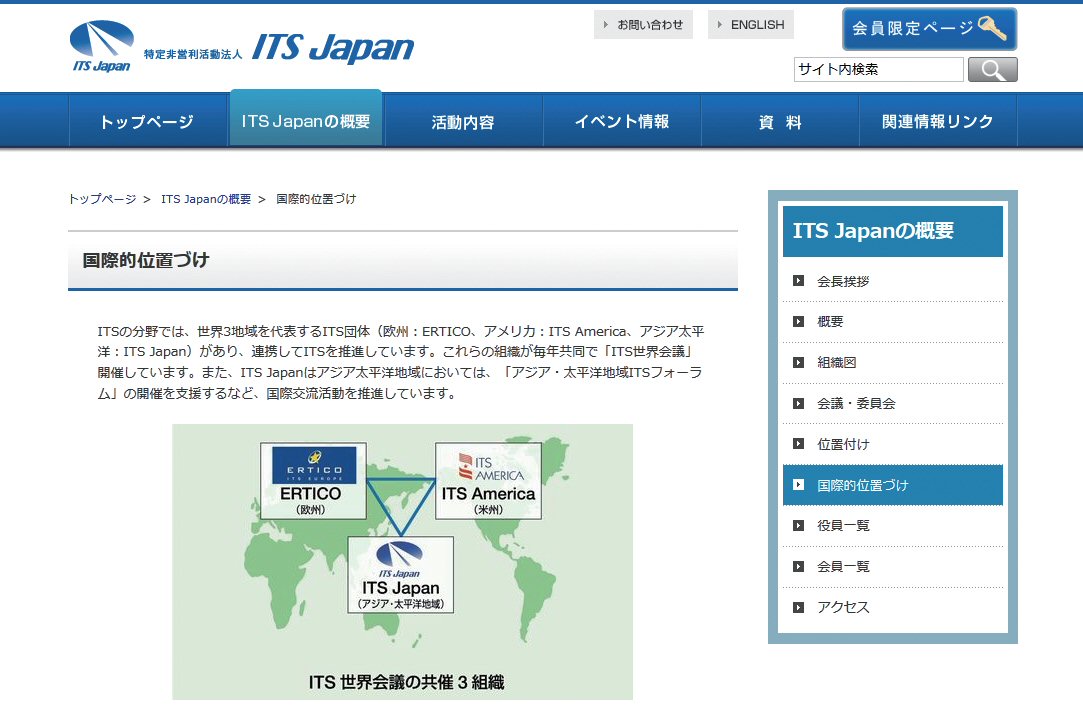The width and height of the screenshot is (1083, 727).
Task: Click the サイト内検索 search field
Action: pyautogui.click(x=879, y=70)
